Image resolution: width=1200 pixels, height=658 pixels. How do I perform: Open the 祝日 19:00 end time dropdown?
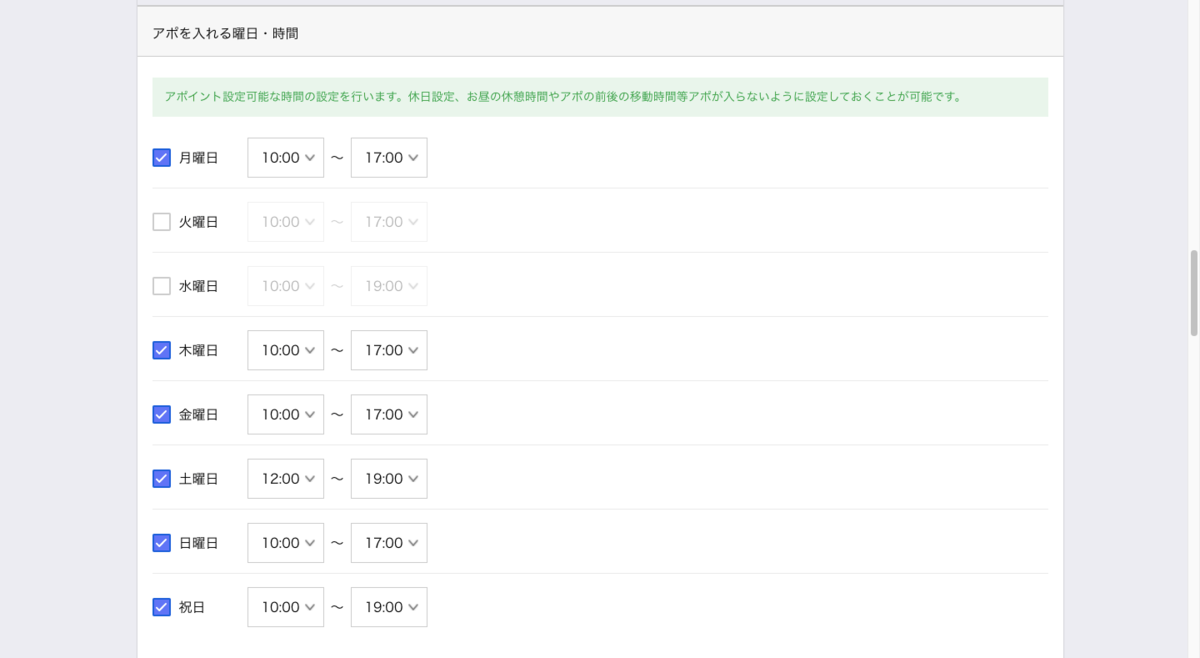pos(389,607)
